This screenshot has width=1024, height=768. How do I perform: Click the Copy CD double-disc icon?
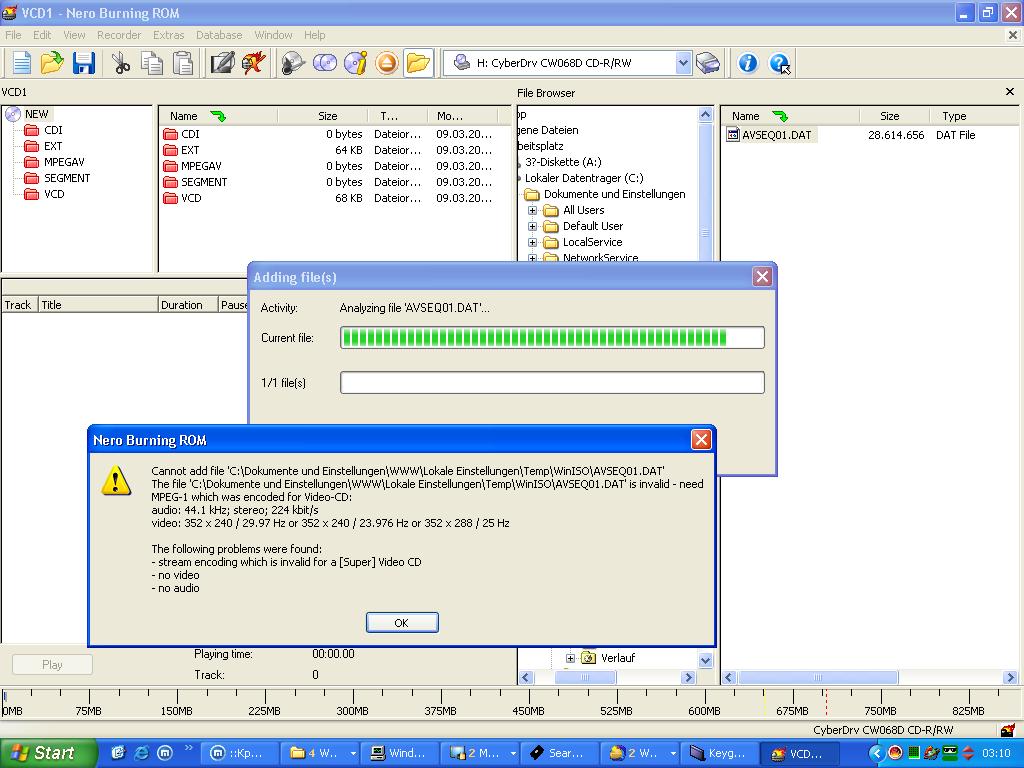click(x=325, y=63)
